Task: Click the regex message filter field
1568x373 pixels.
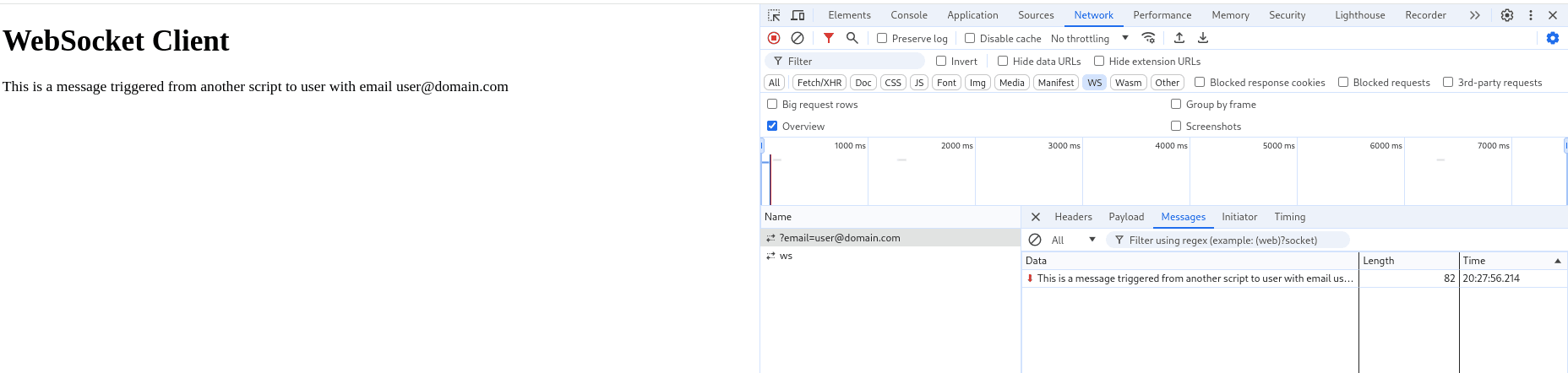Action: tap(1228, 240)
